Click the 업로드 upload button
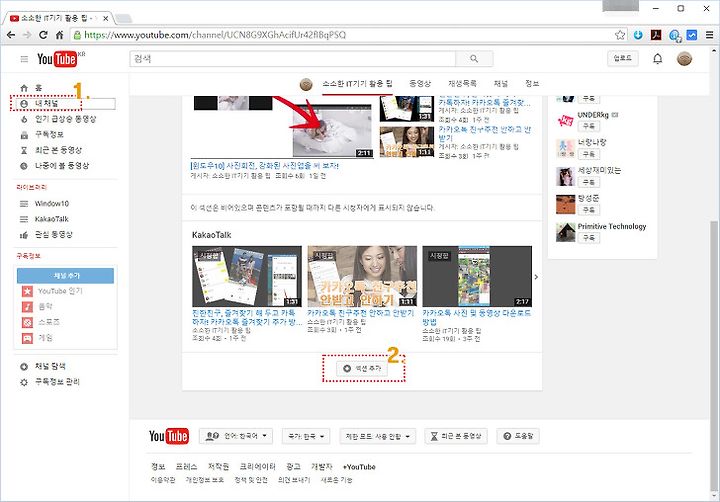This screenshot has height=502, width=720. coord(623,58)
